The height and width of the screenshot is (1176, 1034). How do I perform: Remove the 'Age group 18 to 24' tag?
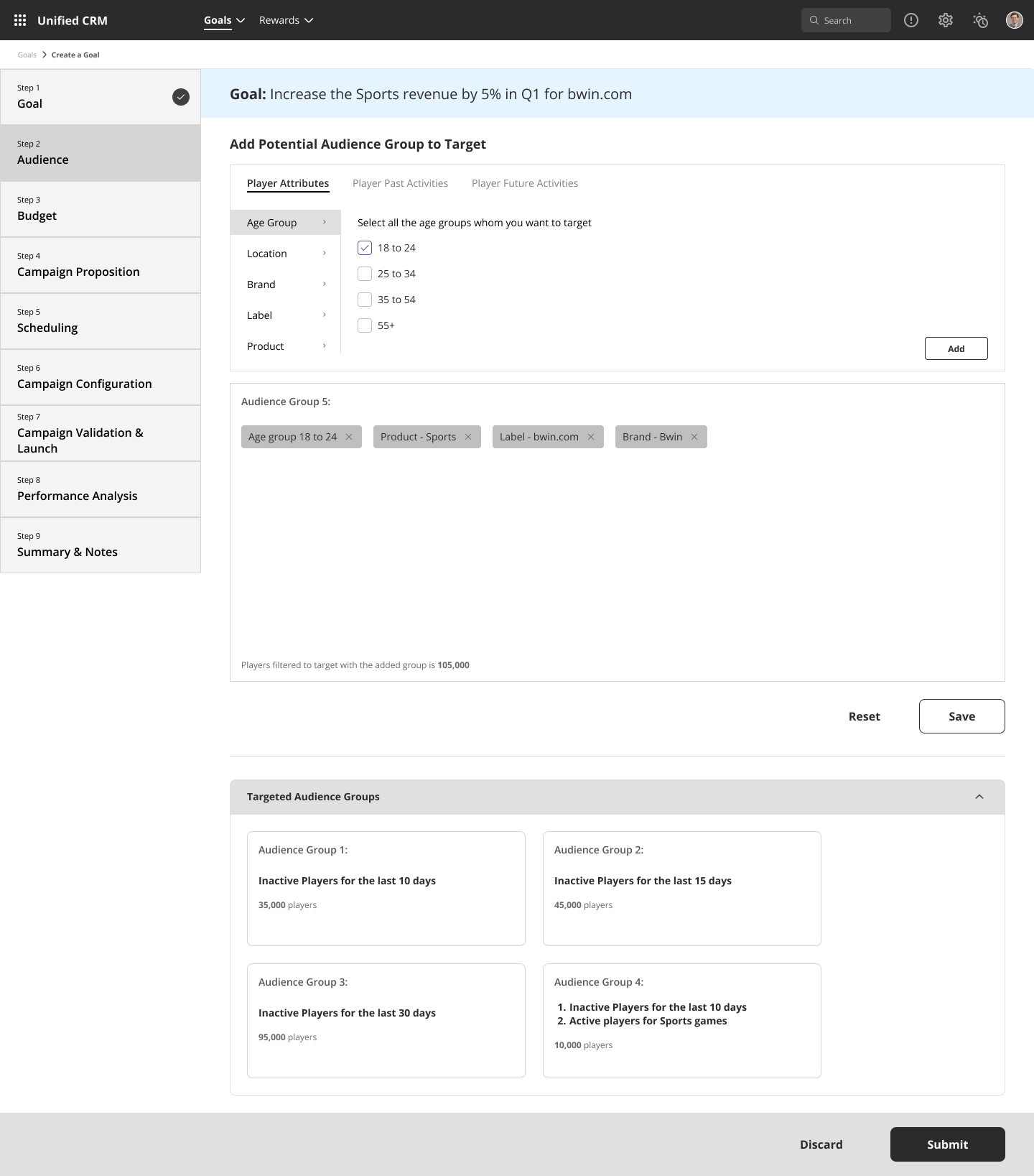click(x=349, y=437)
